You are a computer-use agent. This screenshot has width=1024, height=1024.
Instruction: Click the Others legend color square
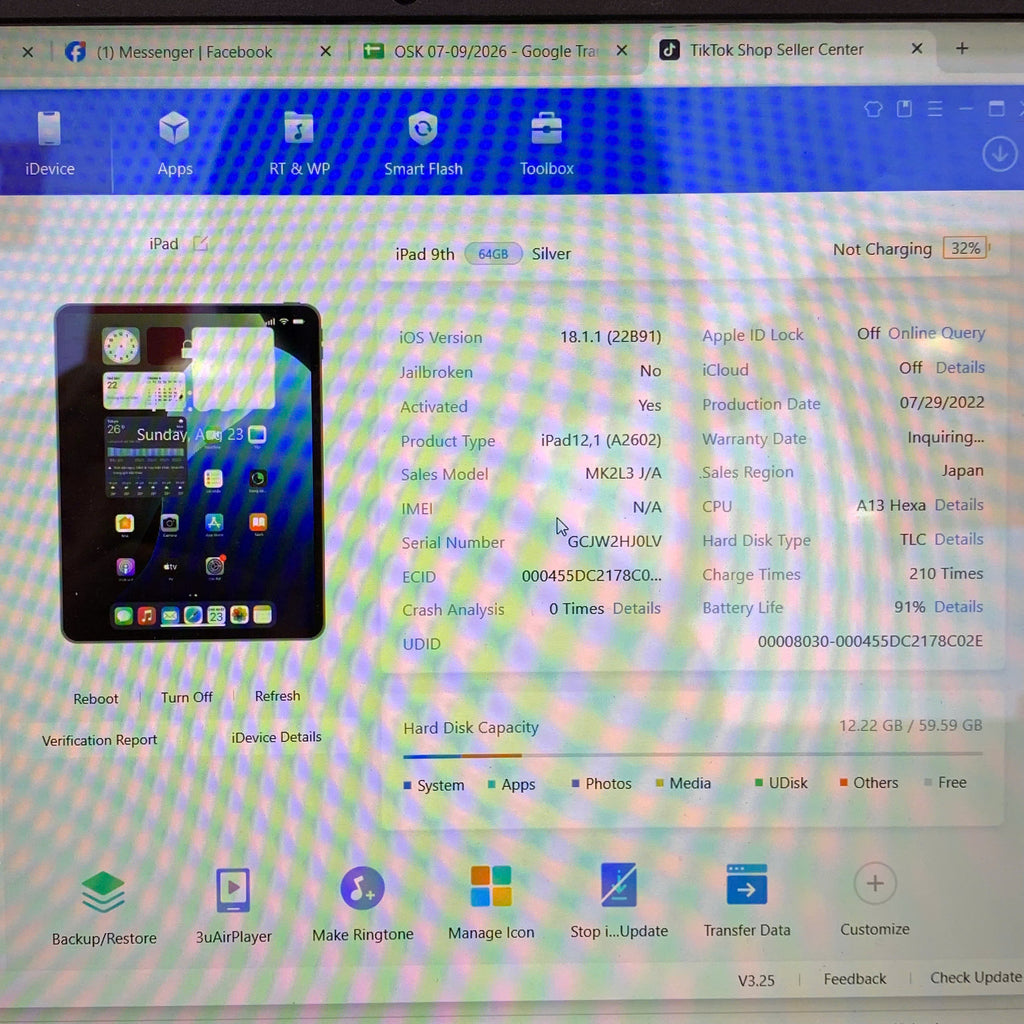click(843, 782)
